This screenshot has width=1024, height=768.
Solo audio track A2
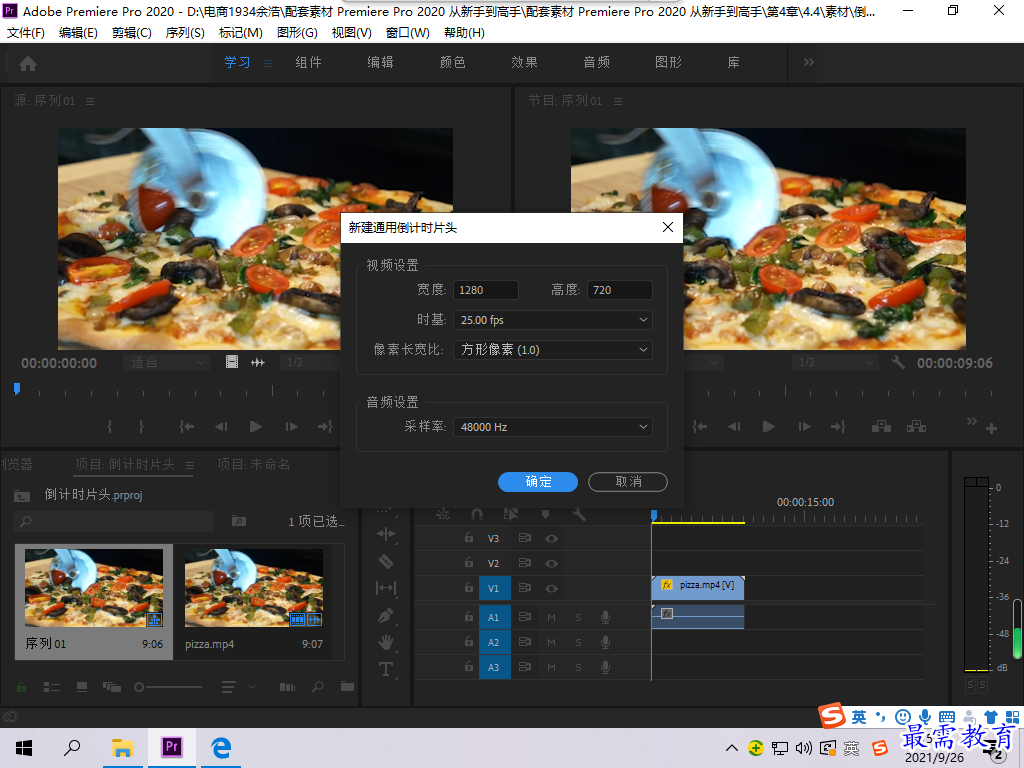(x=579, y=642)
